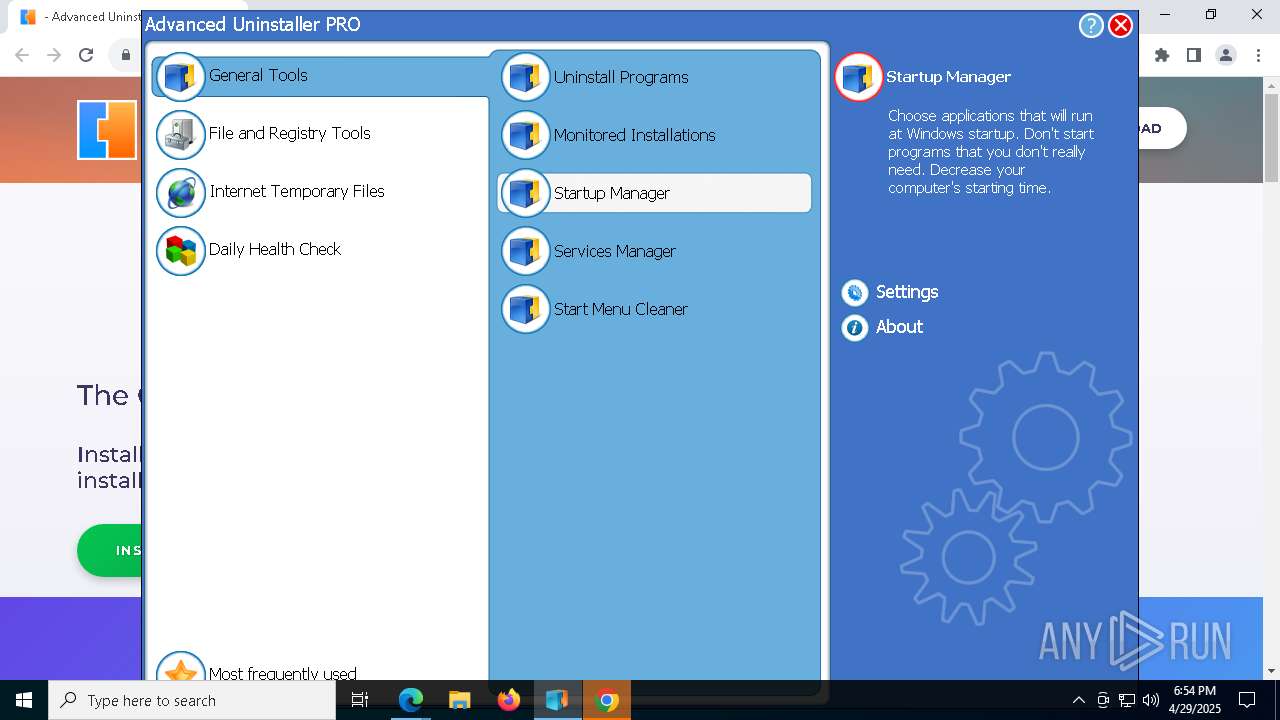Open Most frequently used list

coord(282,673)
